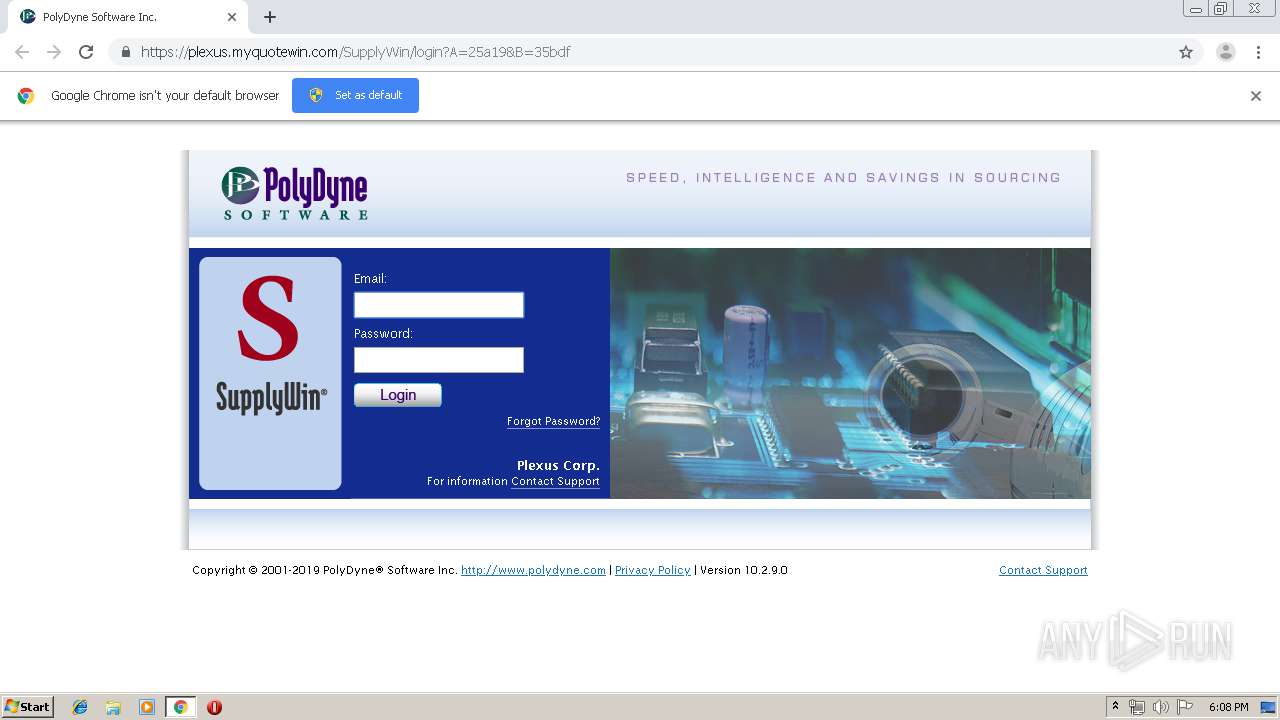Click the padlock site security icon
Image resolution: width=1280 pixels, height=720 pixels.
125,52
